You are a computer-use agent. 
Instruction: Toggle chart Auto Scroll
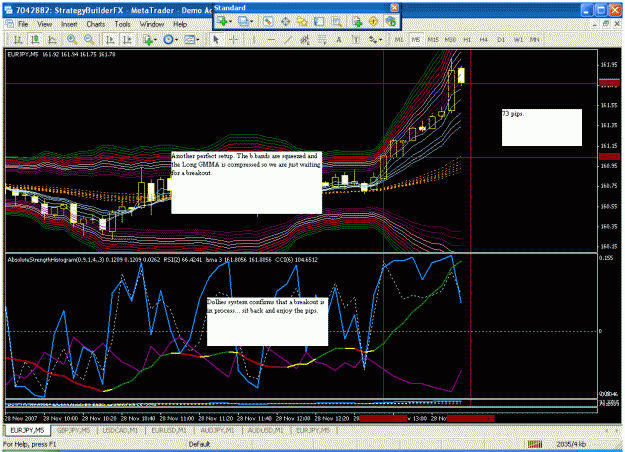(110, 39)
